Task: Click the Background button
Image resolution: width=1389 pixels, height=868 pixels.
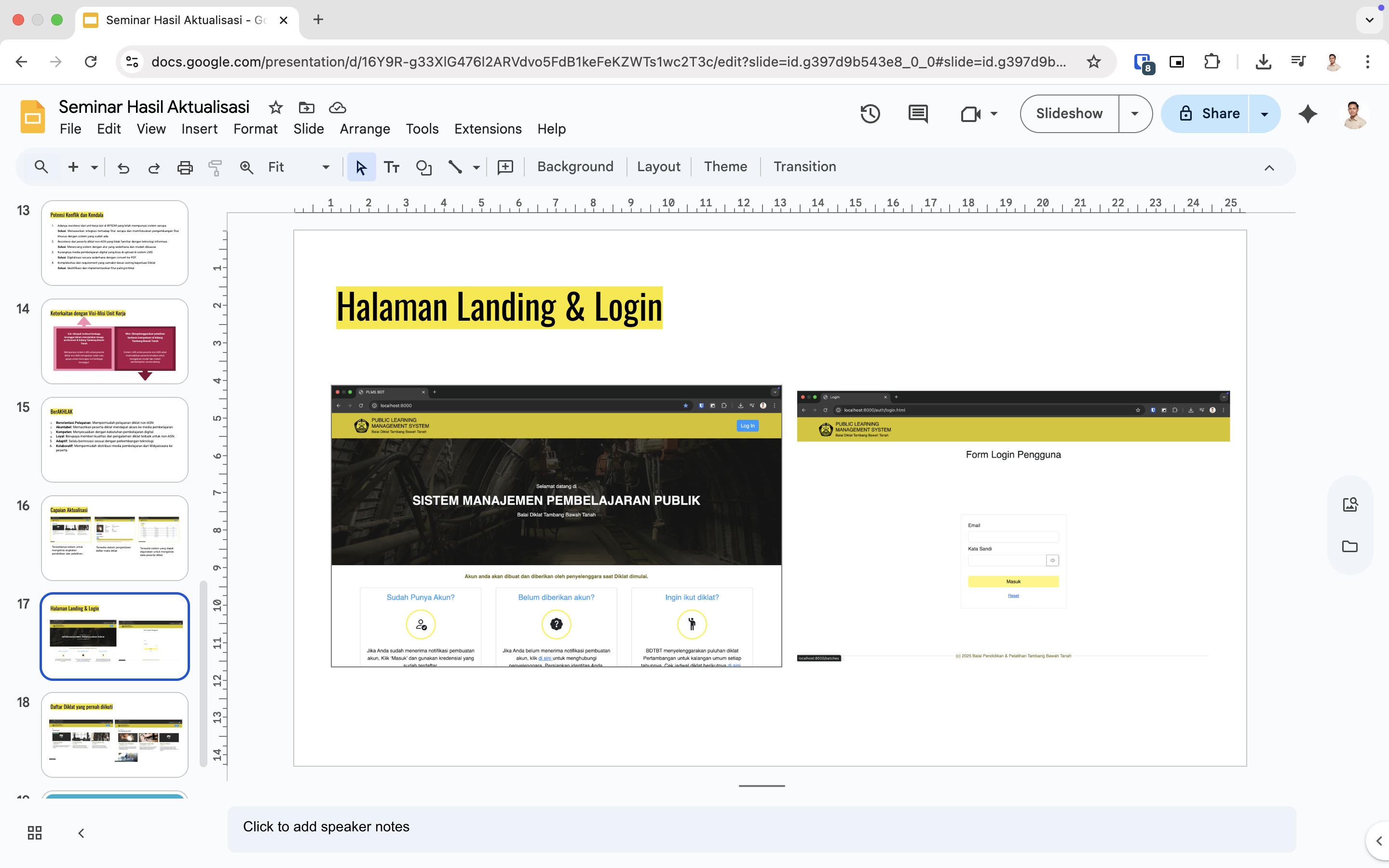Action: click(x=575, y=166)
